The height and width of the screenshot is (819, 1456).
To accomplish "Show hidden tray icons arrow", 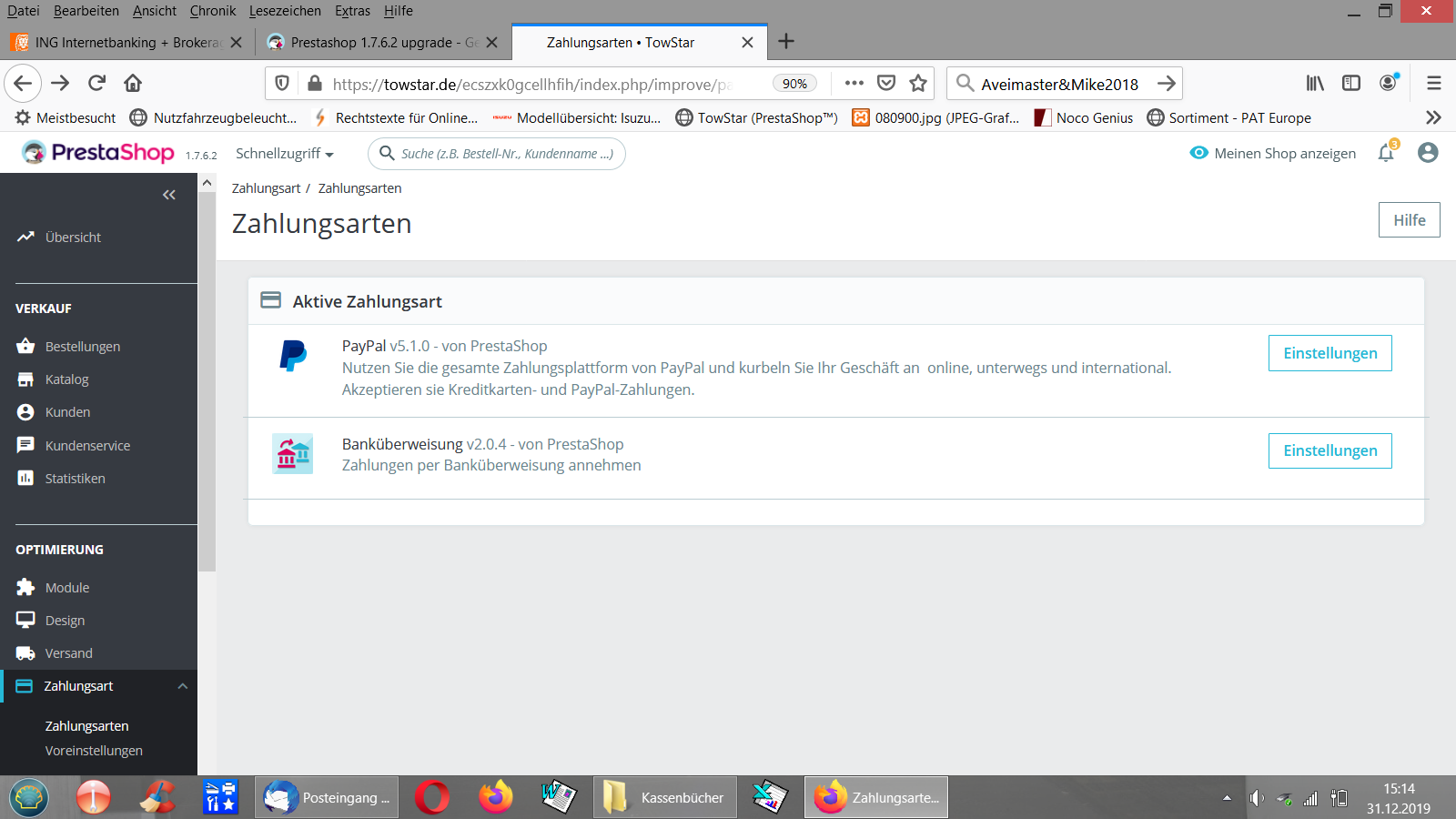I will point(1227,798).
